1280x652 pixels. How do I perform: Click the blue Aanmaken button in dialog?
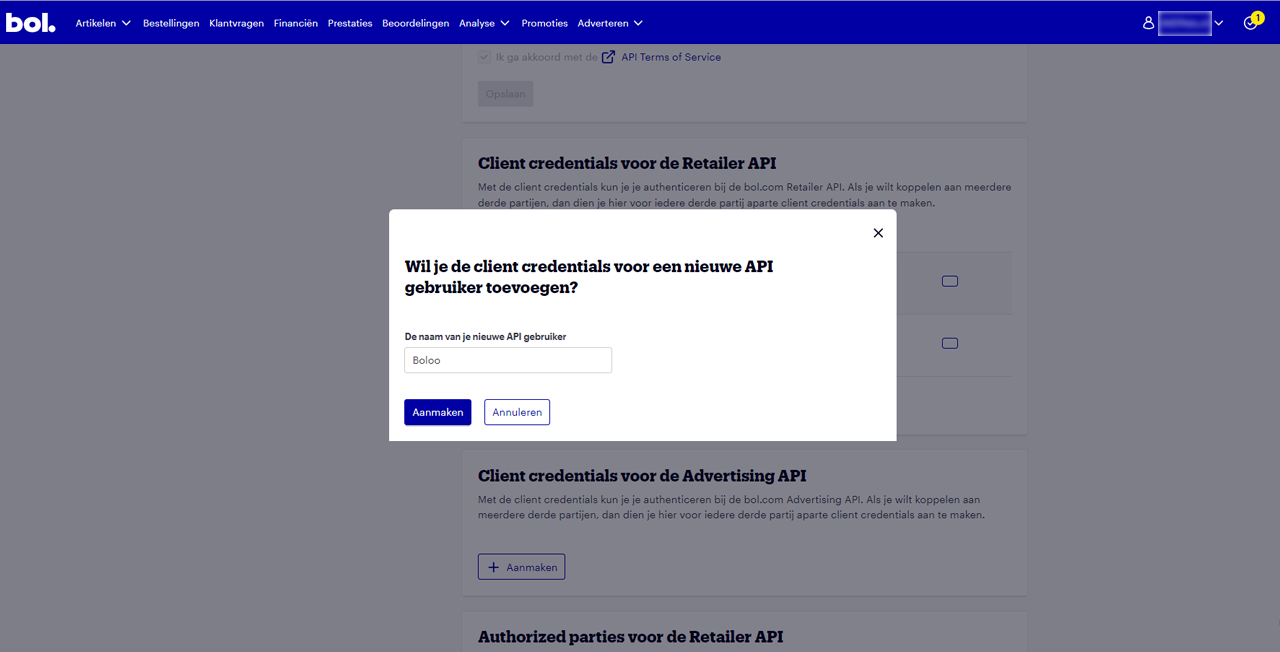tap(438, 412)
